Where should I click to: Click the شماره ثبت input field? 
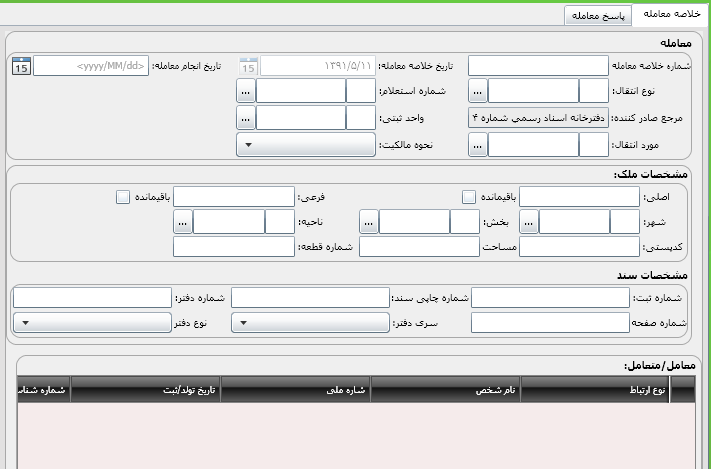click(550, 298)
